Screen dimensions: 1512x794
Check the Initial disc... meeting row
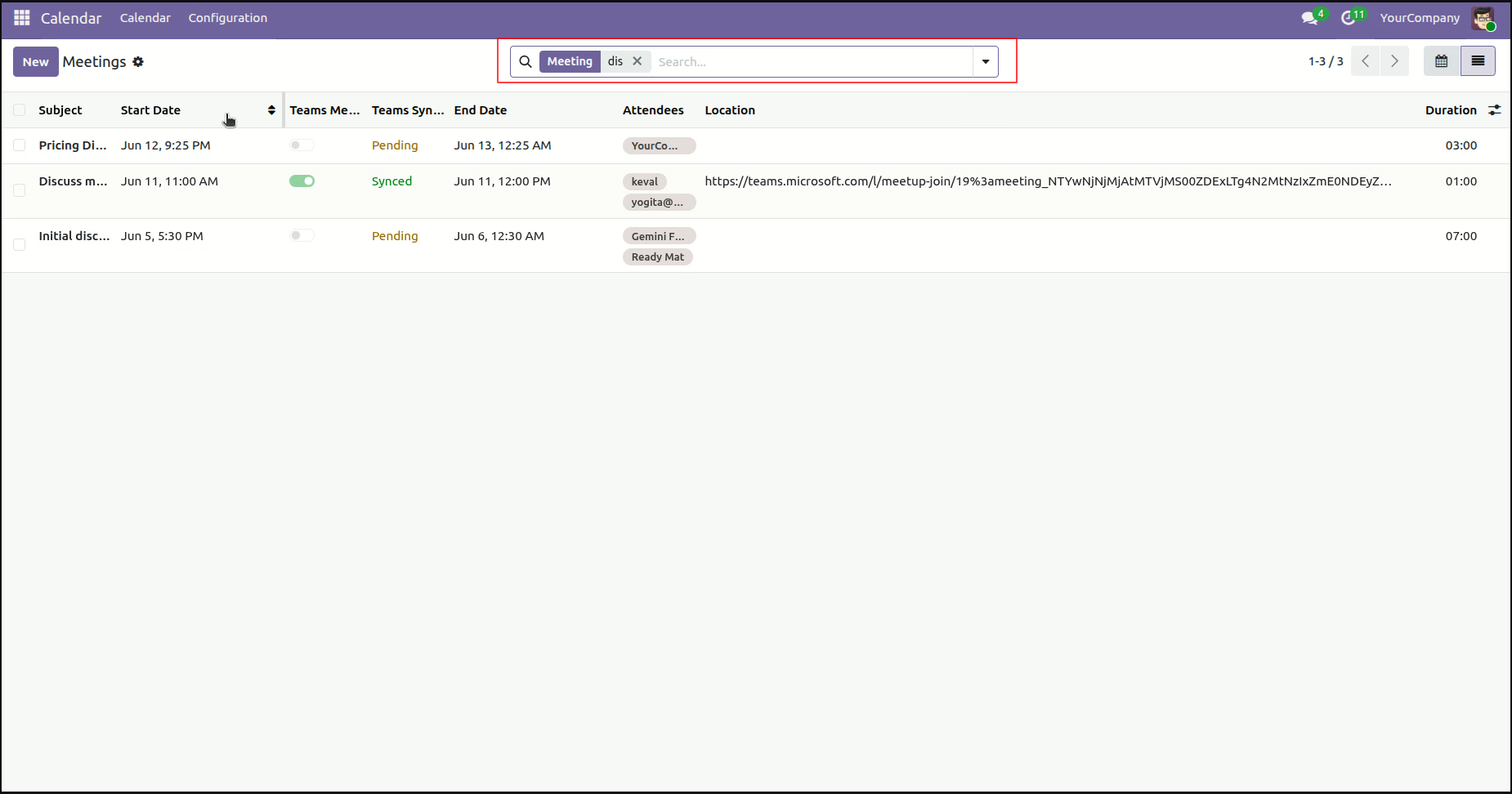pyautogui.click(x=20, y=244)
